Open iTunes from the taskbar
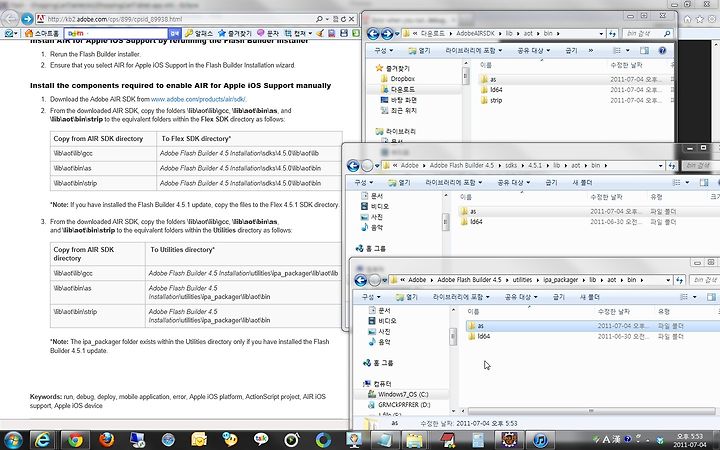The height and width of the screenshot is (450, 720). point(540,440)
